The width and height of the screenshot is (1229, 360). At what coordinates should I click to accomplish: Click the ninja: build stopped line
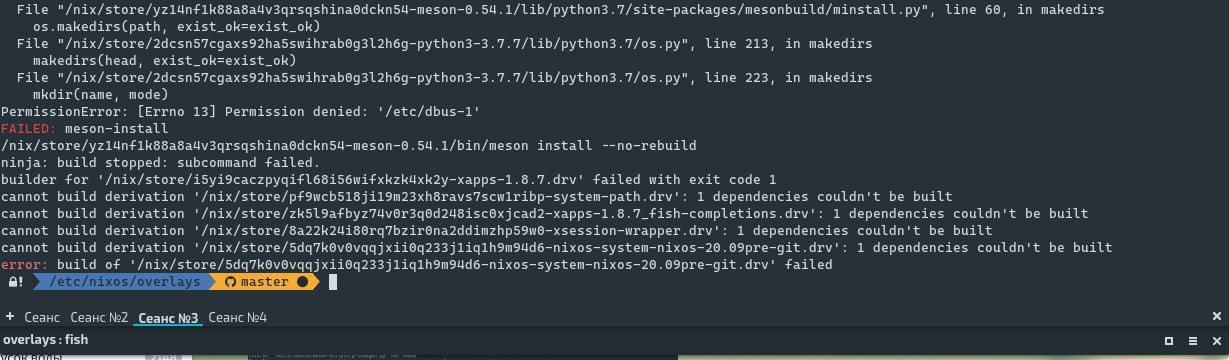[161, 161]
